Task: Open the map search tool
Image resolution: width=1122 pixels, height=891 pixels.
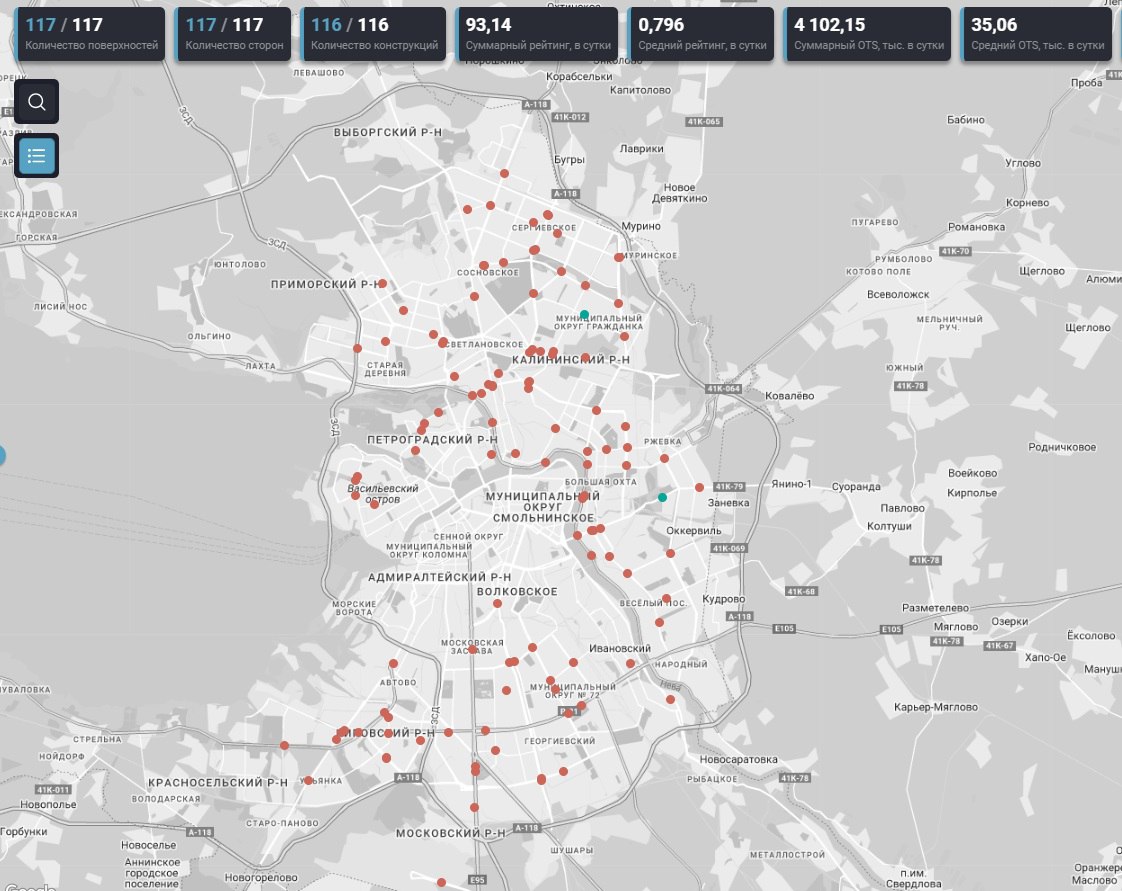Action: pos(36,102)
